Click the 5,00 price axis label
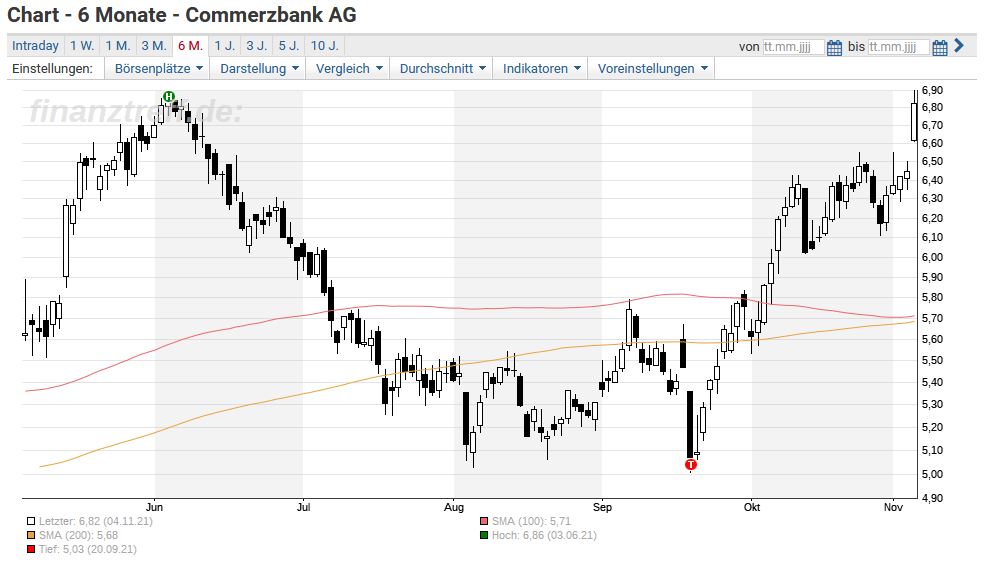Viewport: 984px width, 562px height. [x=932, y=474]
